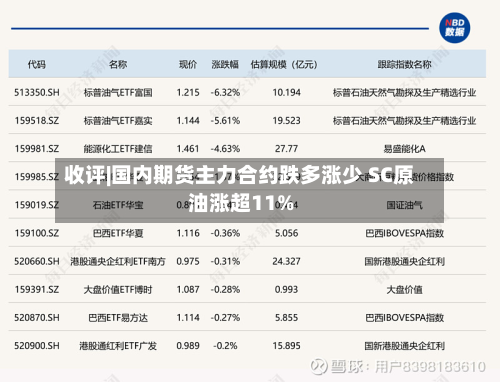Select the change value -0.31%
The height and width of the screenshot is (382, 500).
point(225,261)
